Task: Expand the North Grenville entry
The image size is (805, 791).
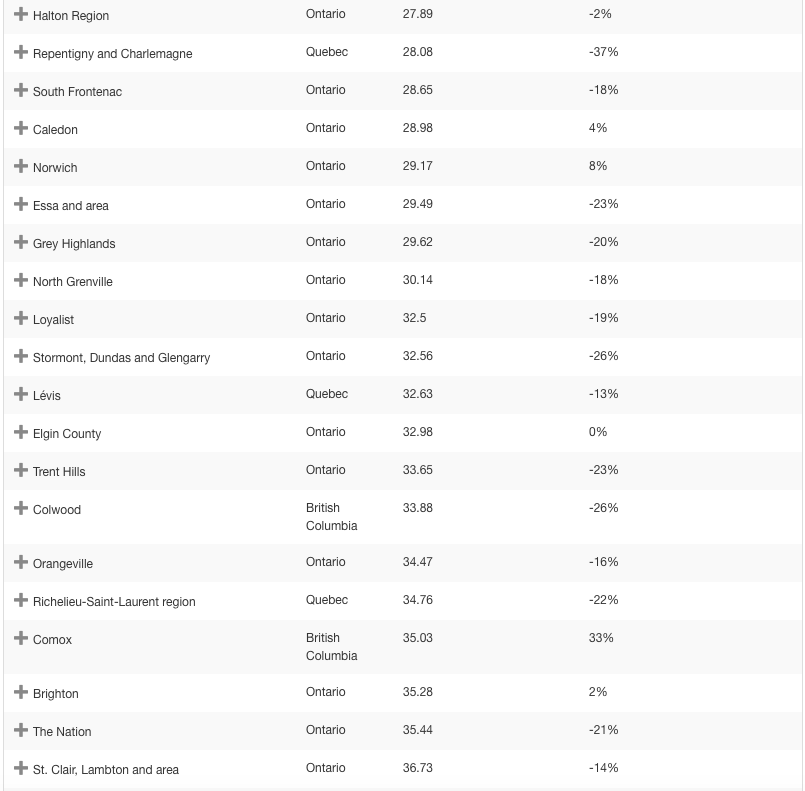Action: point(21,280)
